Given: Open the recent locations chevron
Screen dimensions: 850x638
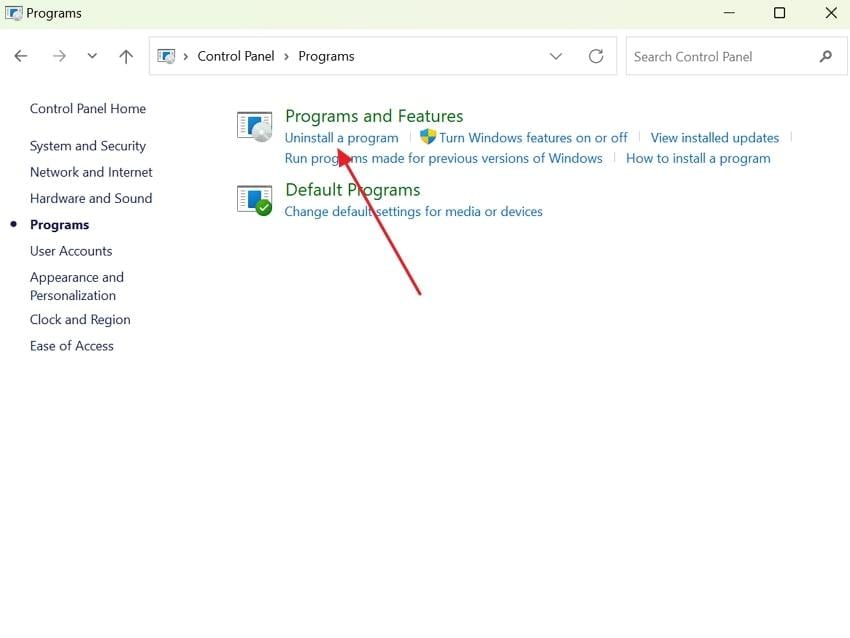Looking at the screenshot, I should tap(92, 55).
